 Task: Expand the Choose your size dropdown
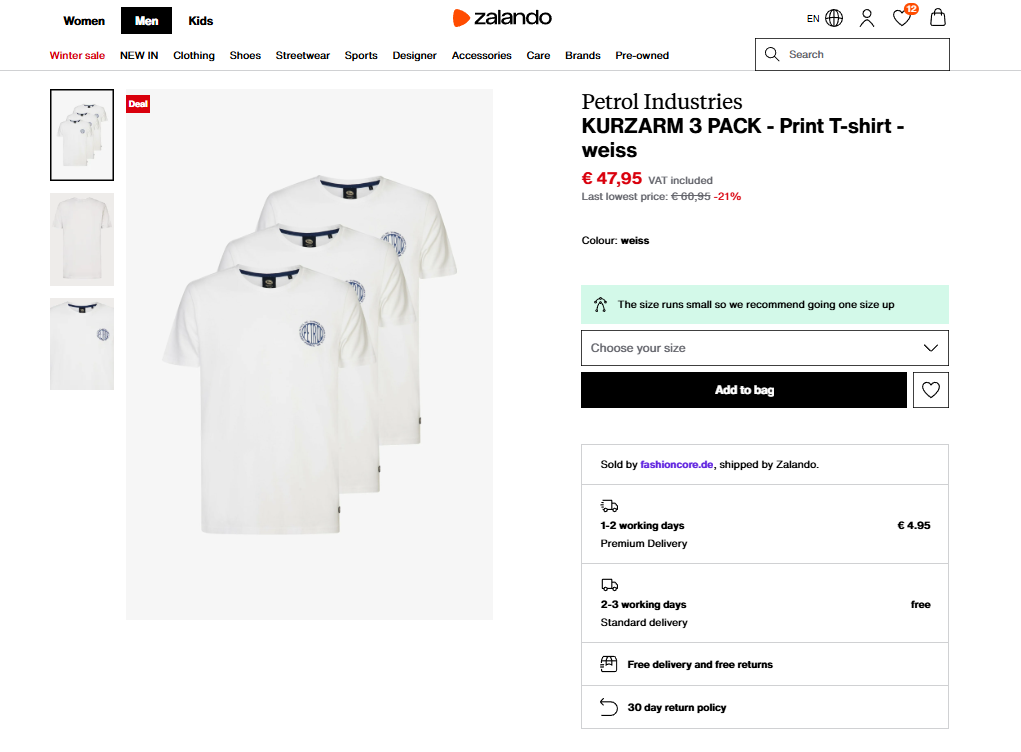(764, 348)
